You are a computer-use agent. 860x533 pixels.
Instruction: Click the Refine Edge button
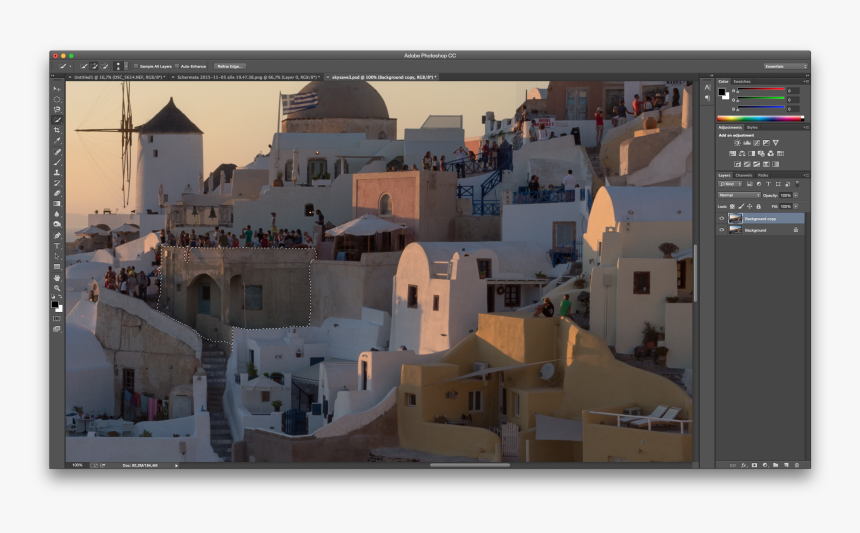(x=229, y=66)
